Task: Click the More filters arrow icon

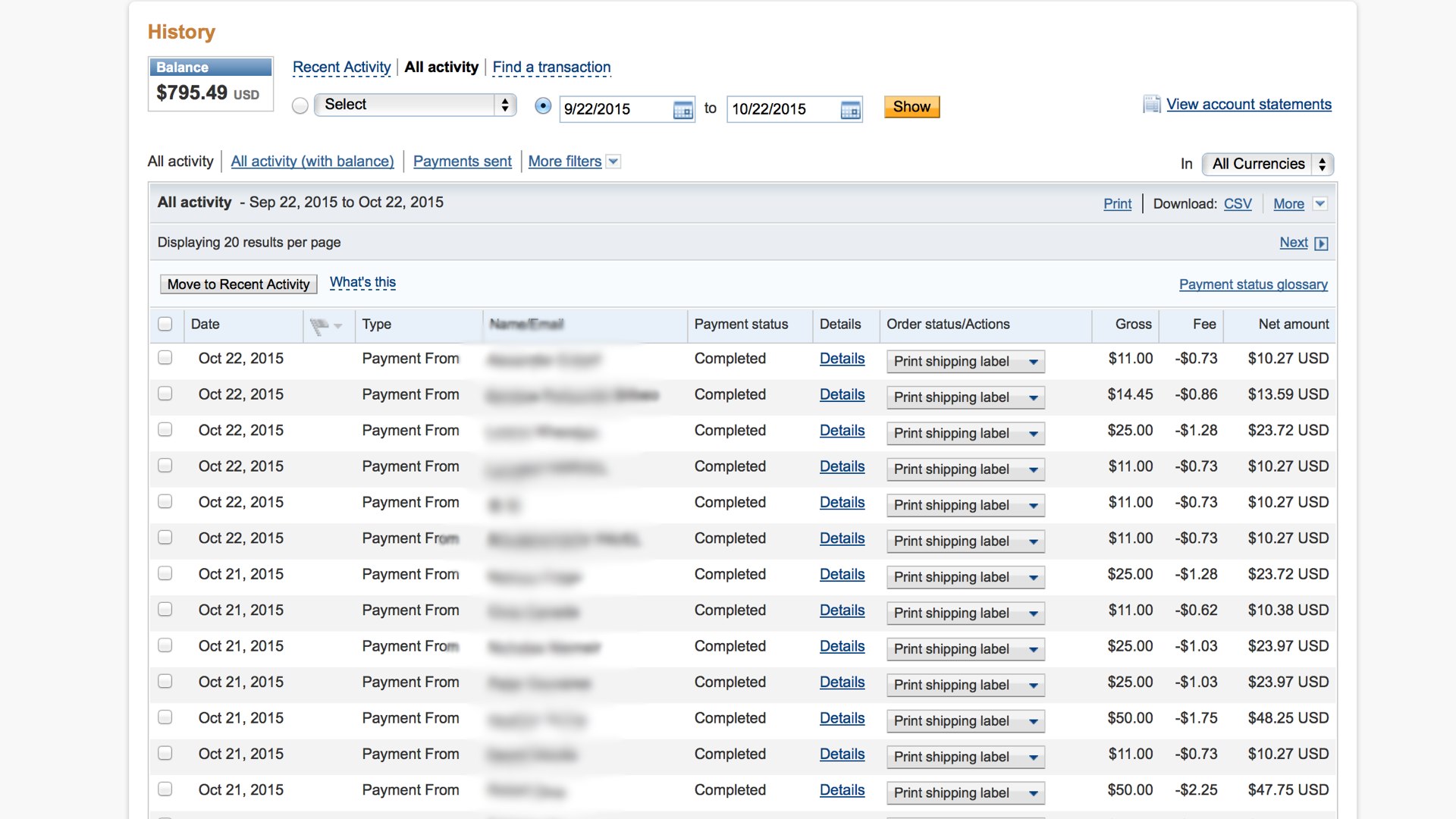Action: click(613, 162)
